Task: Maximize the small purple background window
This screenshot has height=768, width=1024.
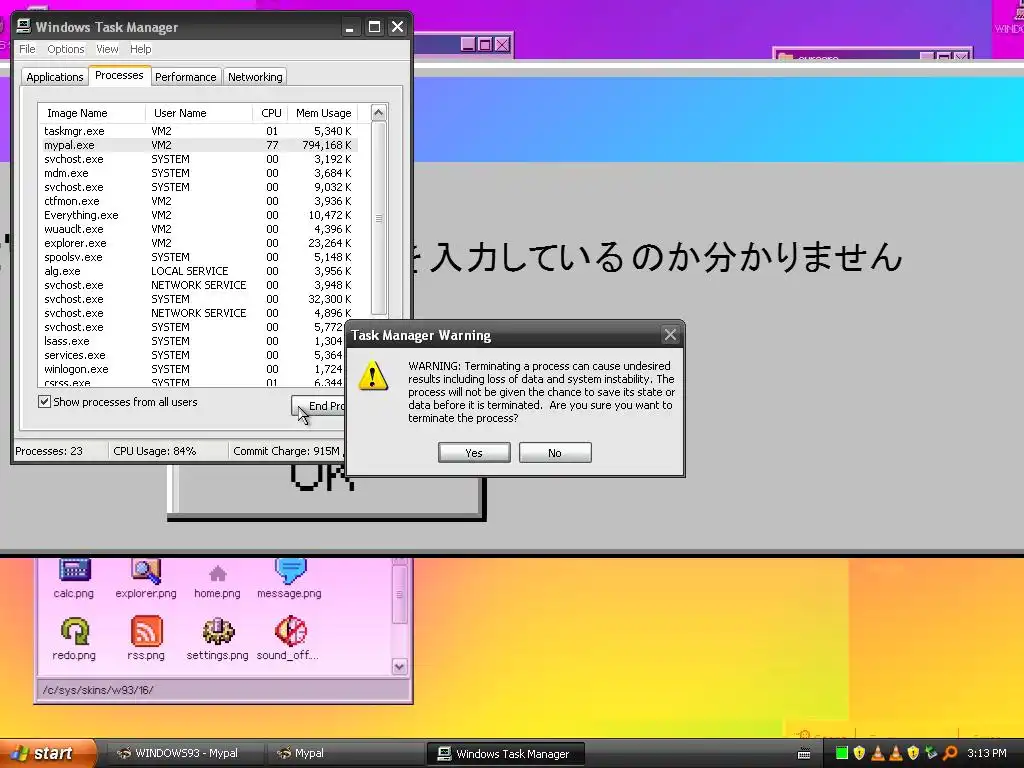Action: [485, 44]
